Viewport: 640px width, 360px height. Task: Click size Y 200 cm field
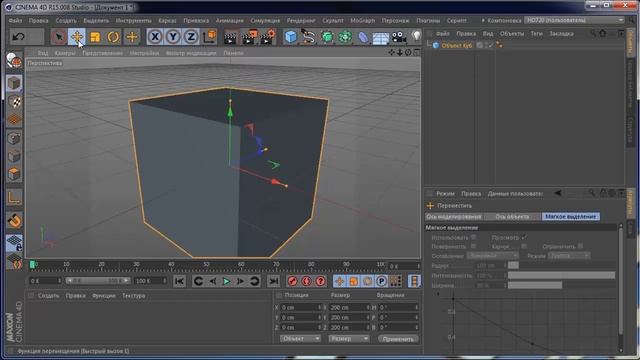tap(349, 318)
